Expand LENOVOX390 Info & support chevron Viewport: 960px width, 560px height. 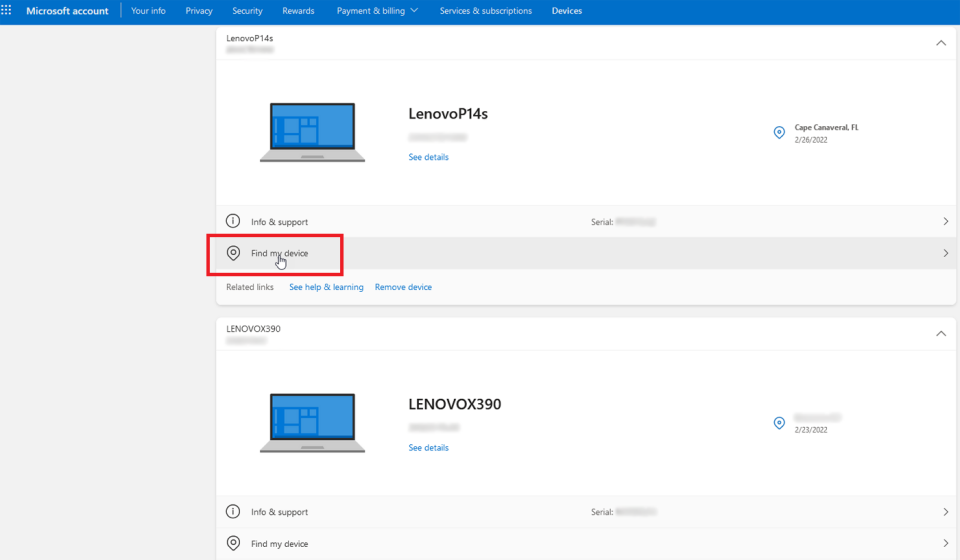click(x=945, y=512)
